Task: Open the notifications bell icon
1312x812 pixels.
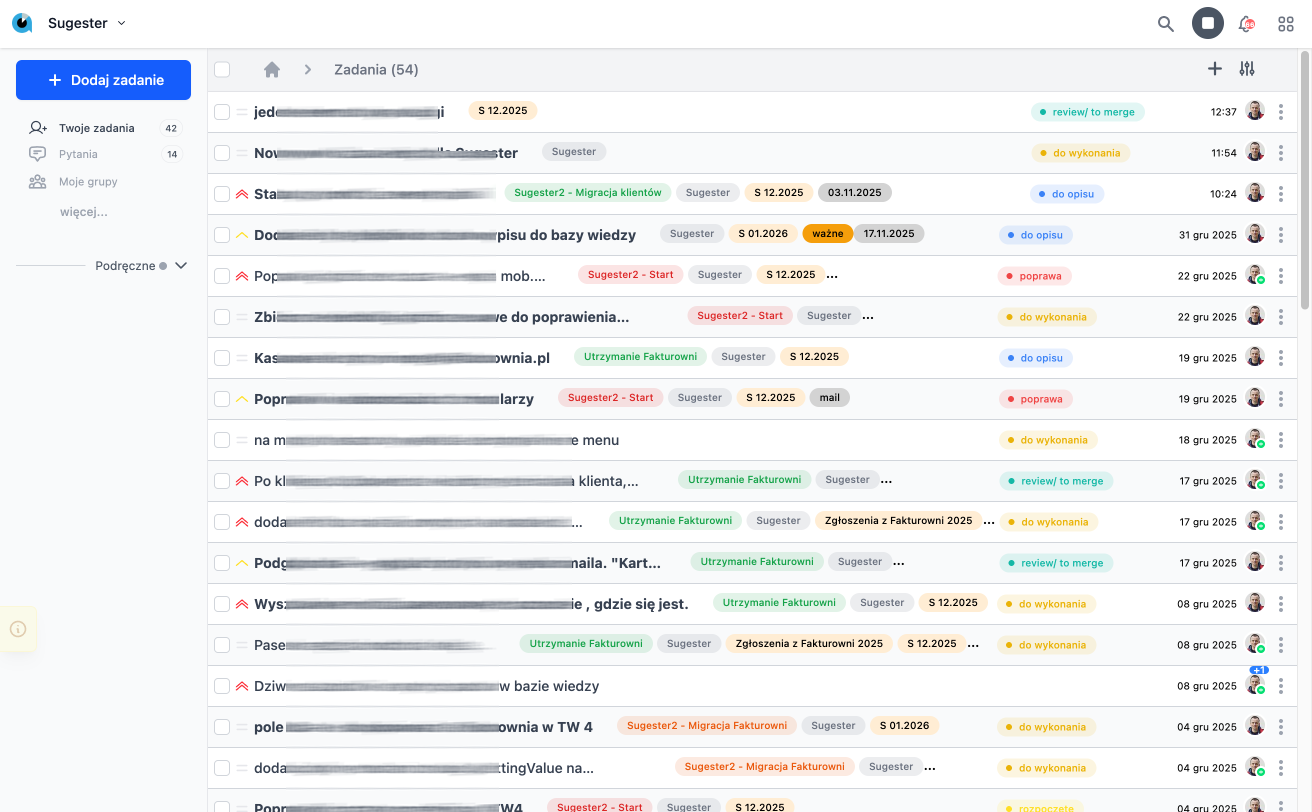Action: [x=1246, y=24]
